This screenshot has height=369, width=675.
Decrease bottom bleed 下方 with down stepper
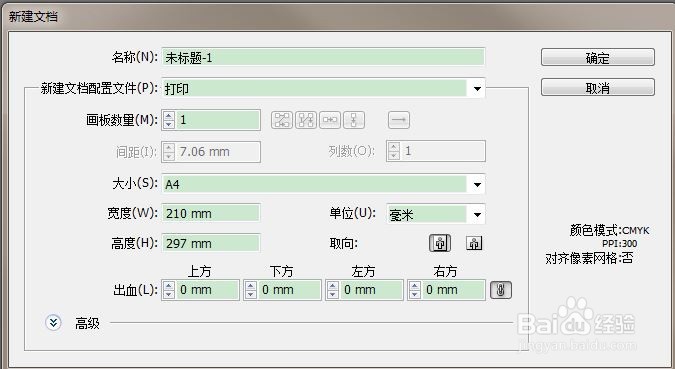251,295
